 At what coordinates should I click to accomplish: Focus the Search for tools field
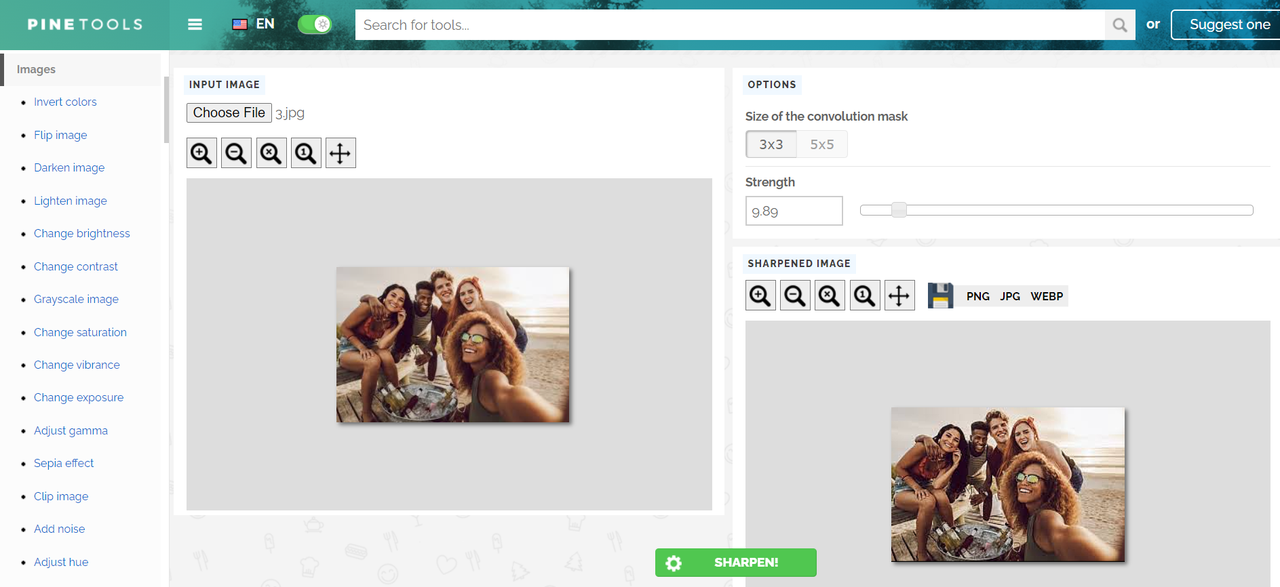point(730,25)
